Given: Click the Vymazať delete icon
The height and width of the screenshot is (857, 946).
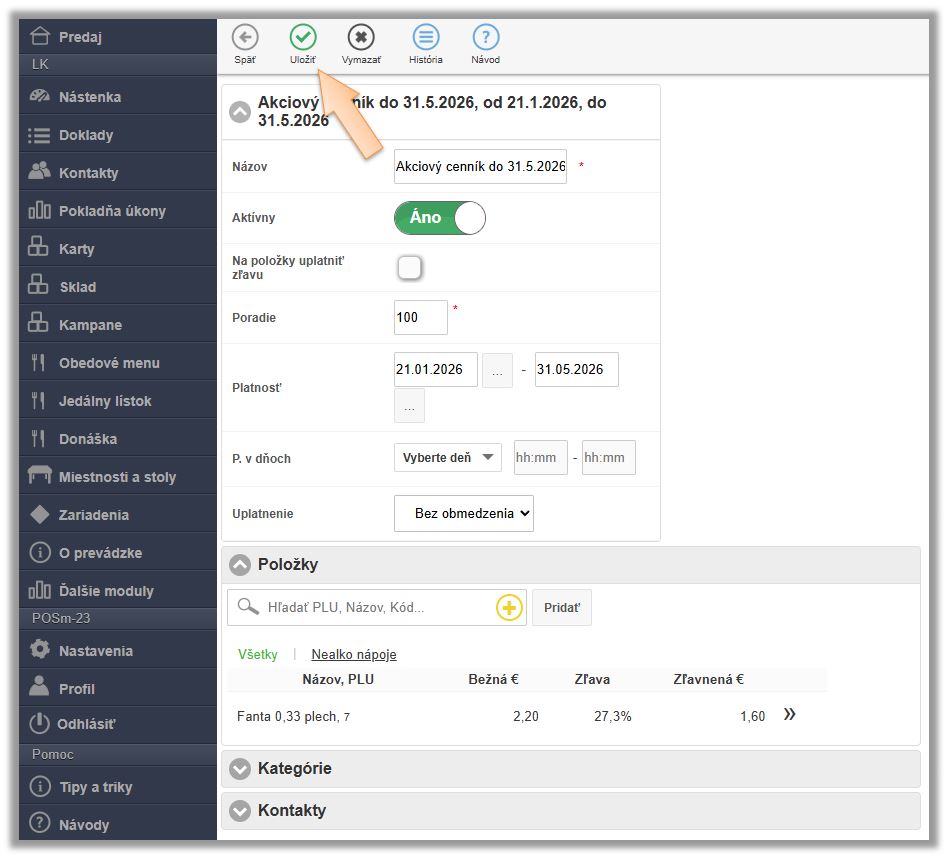Looking at the screenshot, I should click(x=361, y=38).
